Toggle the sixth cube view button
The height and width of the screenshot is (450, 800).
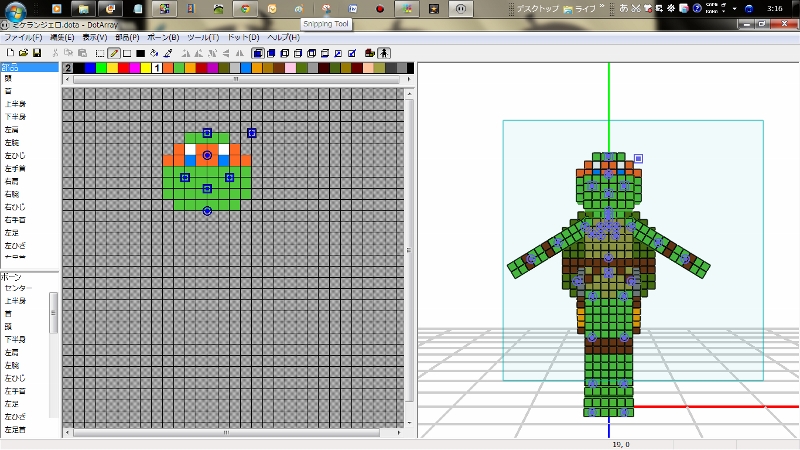point(325,53)
